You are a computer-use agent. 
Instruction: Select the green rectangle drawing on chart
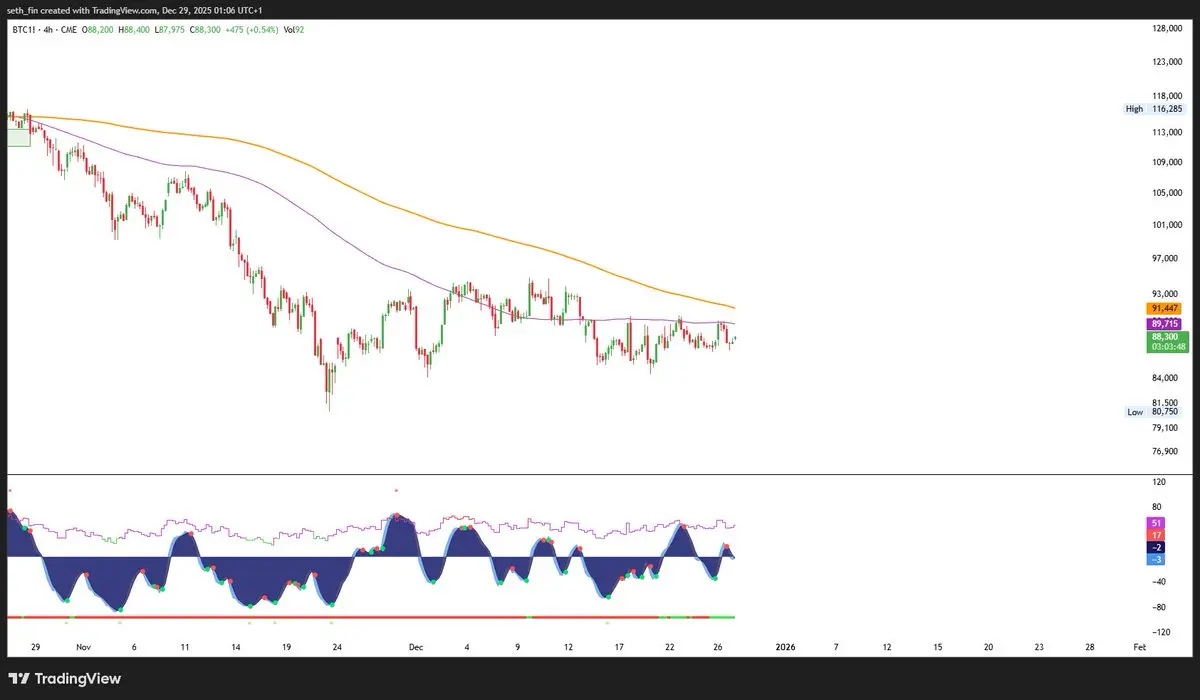coord(19,137)
